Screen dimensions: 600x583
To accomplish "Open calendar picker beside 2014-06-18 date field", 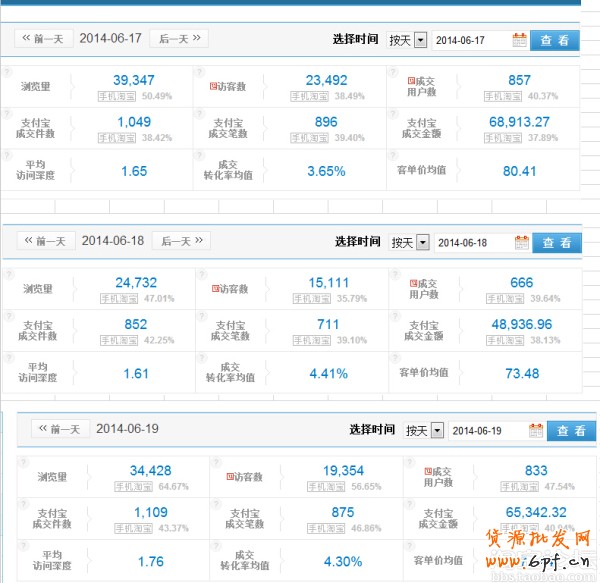I will pos(521,242).
